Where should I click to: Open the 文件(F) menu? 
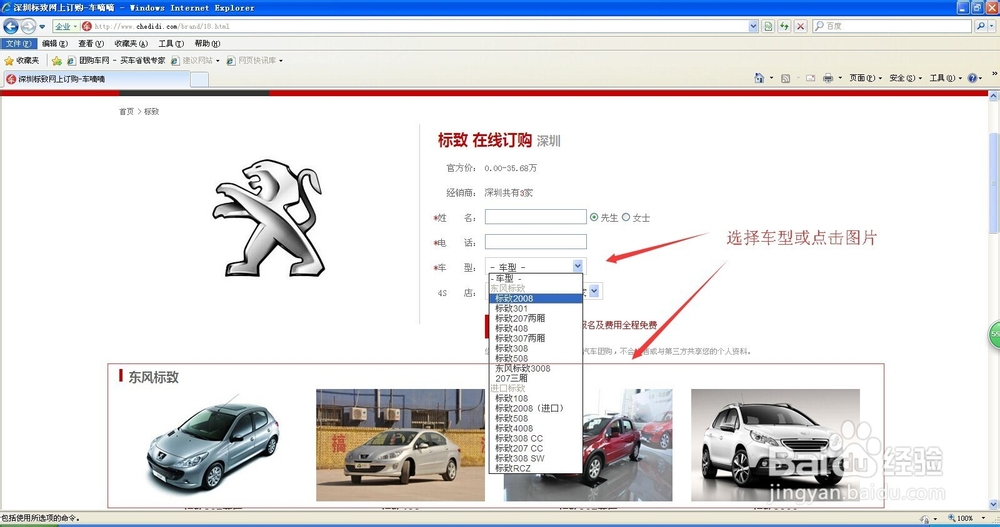click(18, 43)
